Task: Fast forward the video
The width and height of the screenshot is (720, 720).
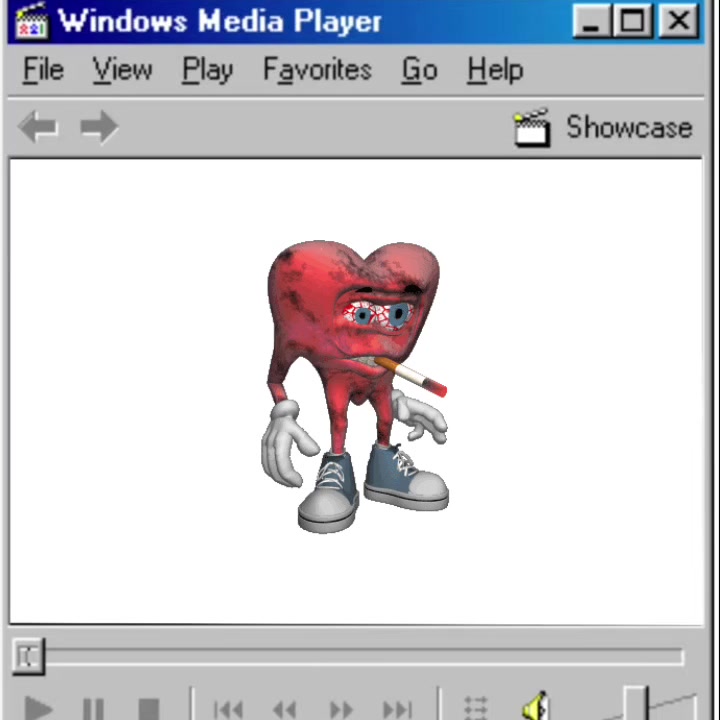Action: pos(341,709)
